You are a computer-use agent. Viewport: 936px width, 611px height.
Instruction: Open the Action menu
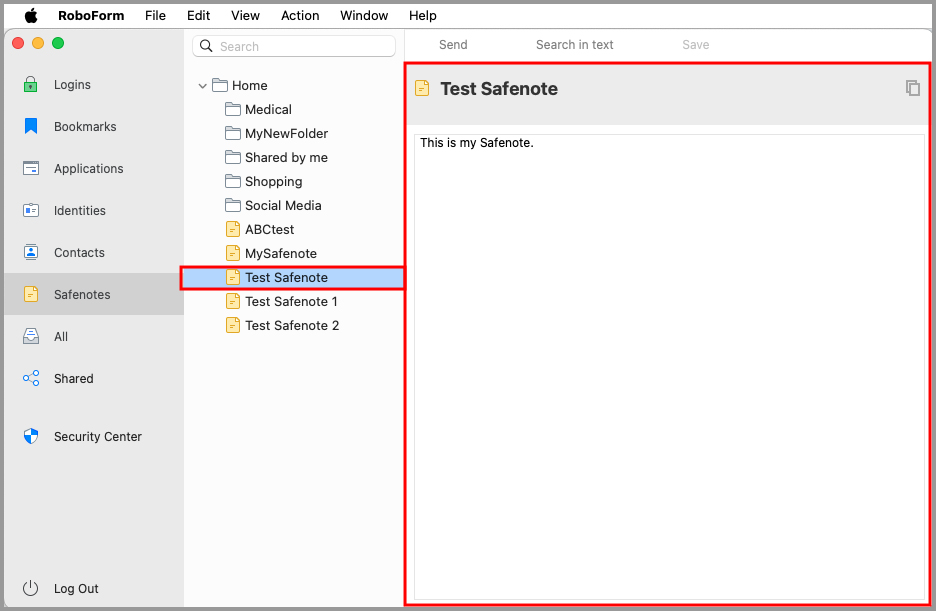pyautogui.click(x=300, y=16)
